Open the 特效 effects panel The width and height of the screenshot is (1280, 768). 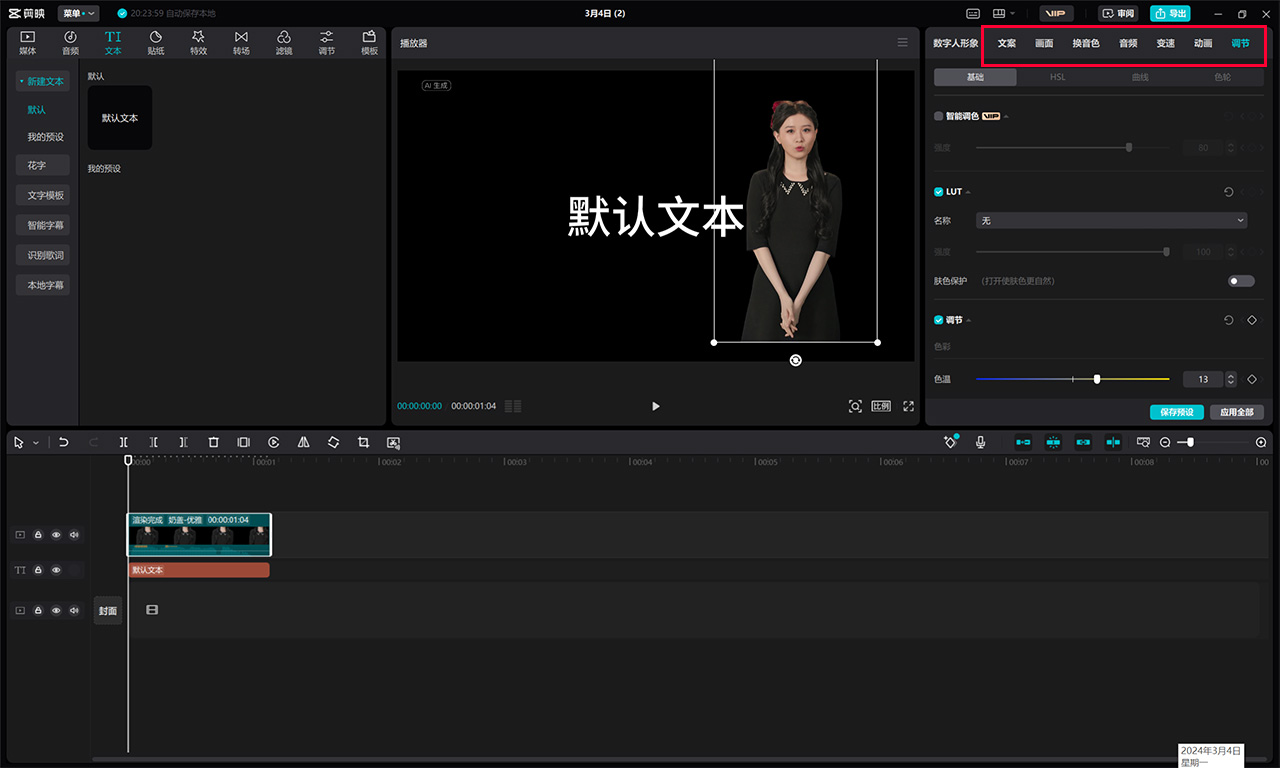[x=198, y=42]
